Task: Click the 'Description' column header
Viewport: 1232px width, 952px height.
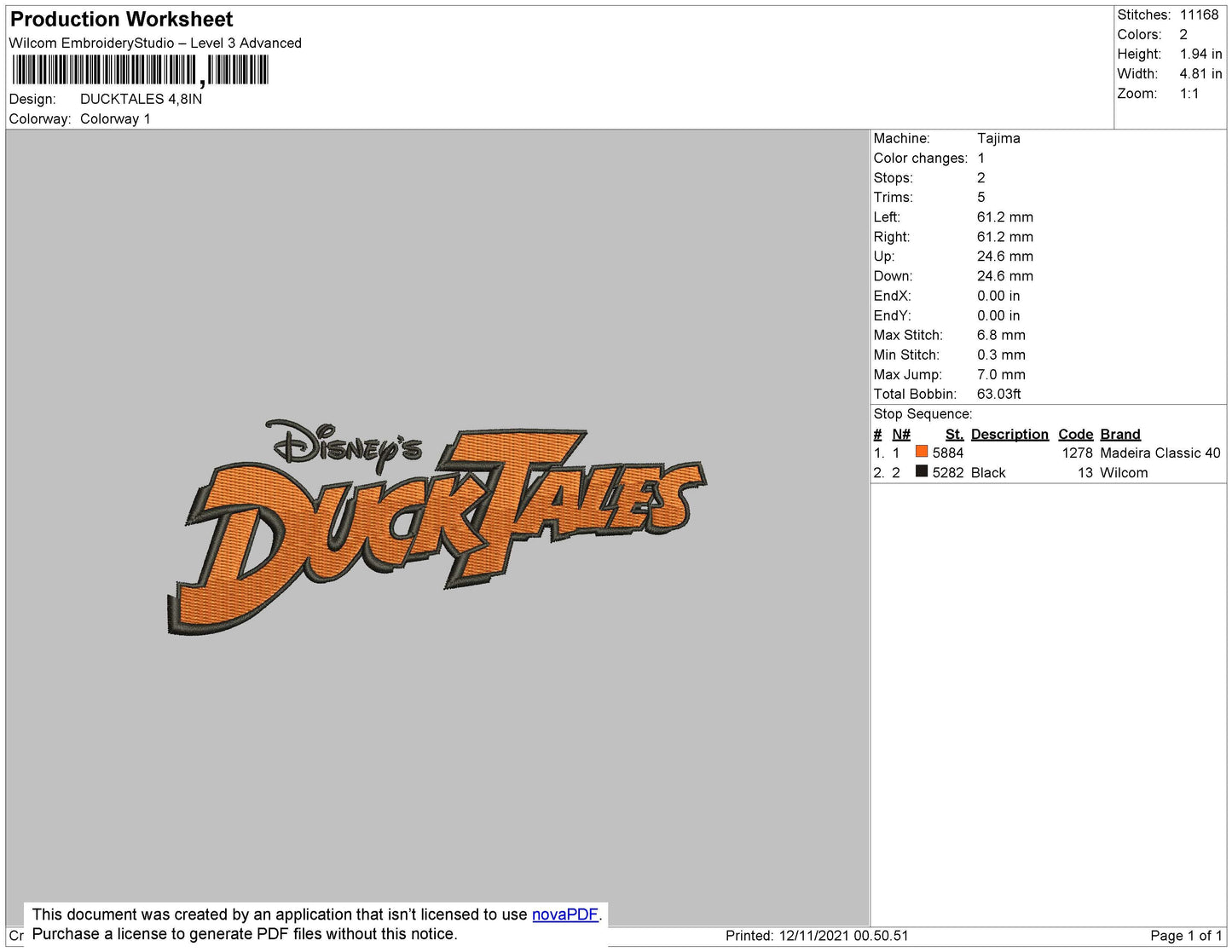Action: [x=1009, y=434]
